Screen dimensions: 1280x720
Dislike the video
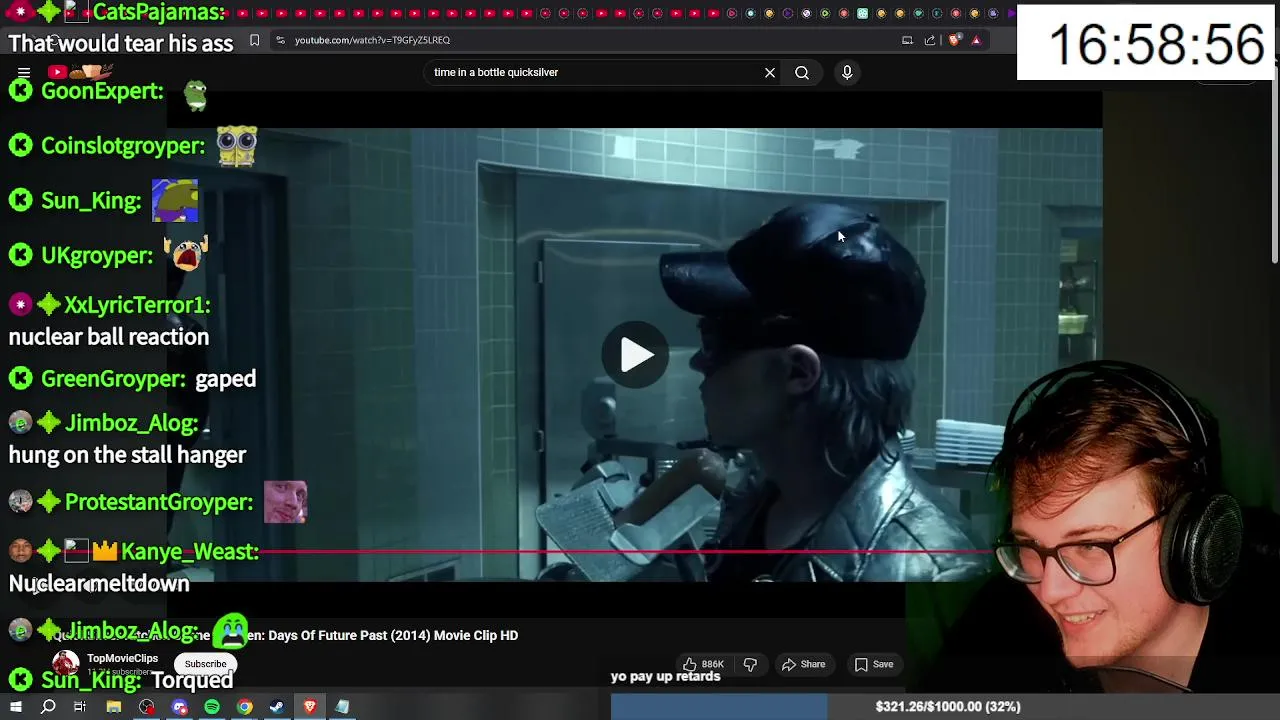tap(750, 664)
